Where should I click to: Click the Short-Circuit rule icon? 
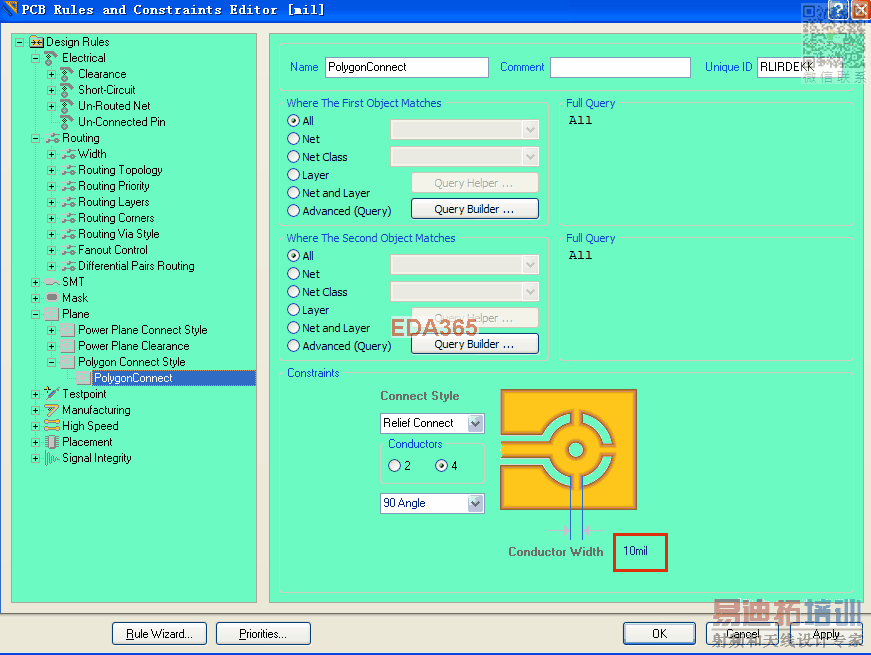click(x=67, y=90)
